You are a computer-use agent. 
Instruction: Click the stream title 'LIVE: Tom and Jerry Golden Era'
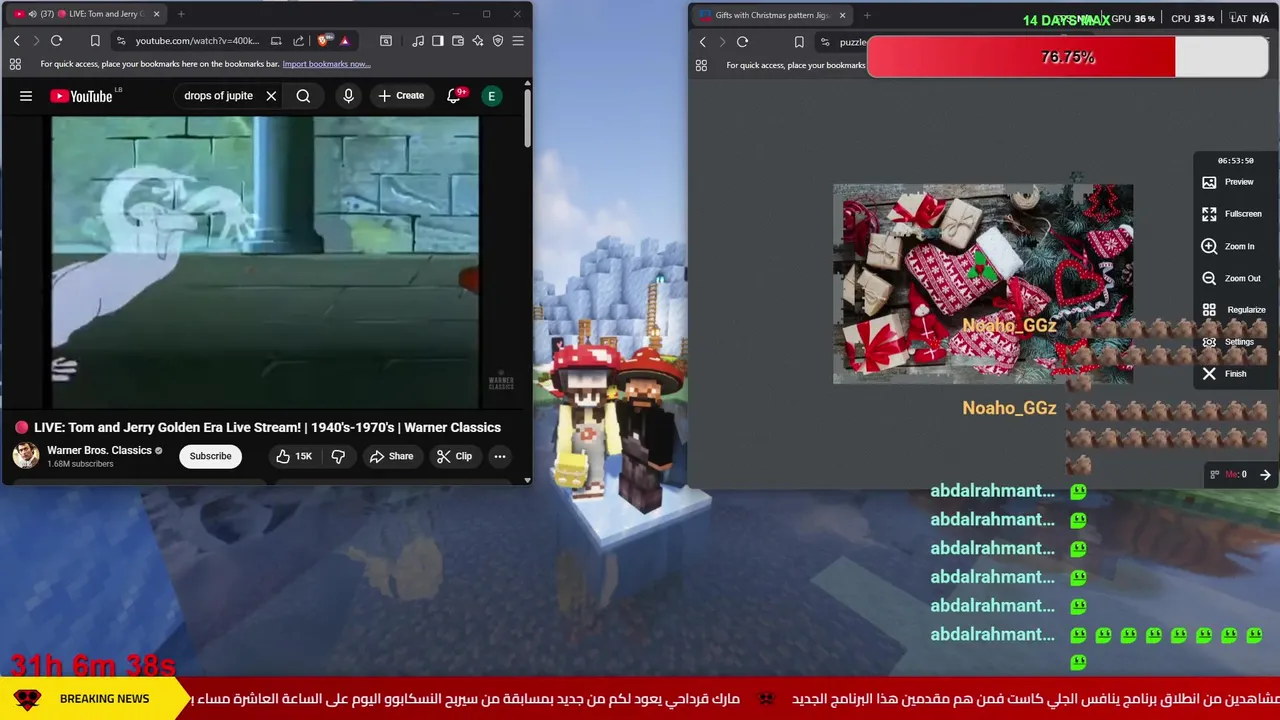pyautogui.click(x=267, y=427)
